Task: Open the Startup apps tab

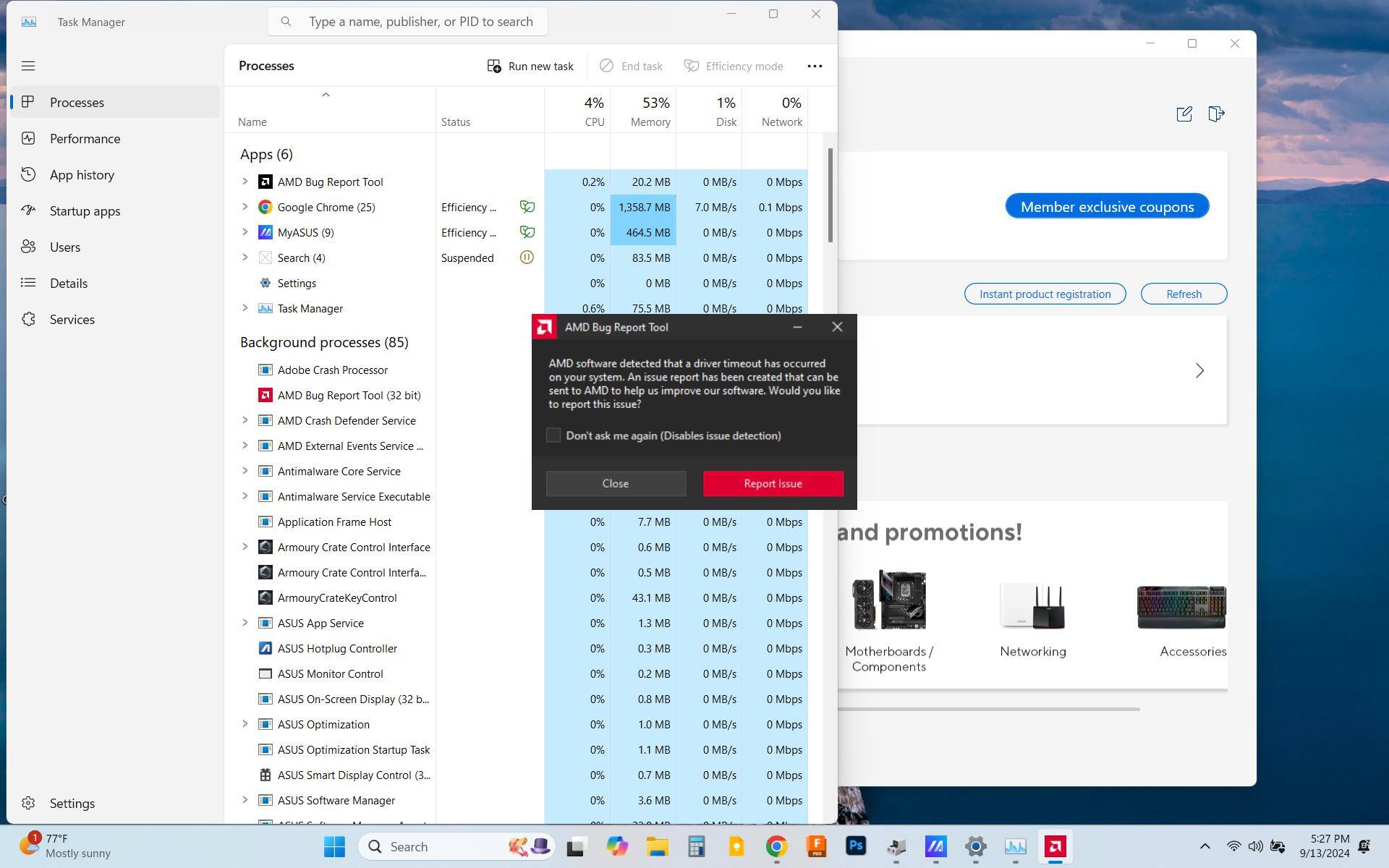Action: tap(85, 211)
